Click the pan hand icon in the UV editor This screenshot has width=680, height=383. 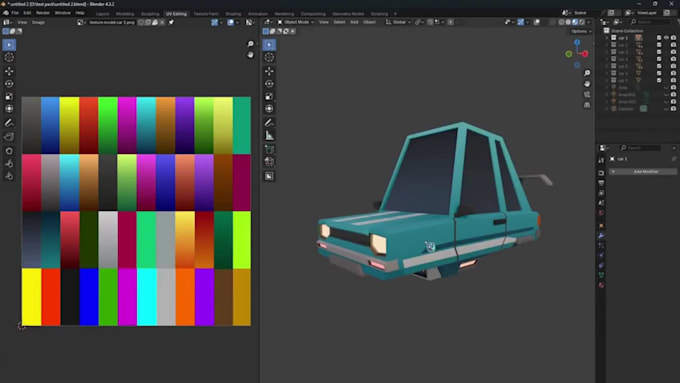click(x=250, y=55)
